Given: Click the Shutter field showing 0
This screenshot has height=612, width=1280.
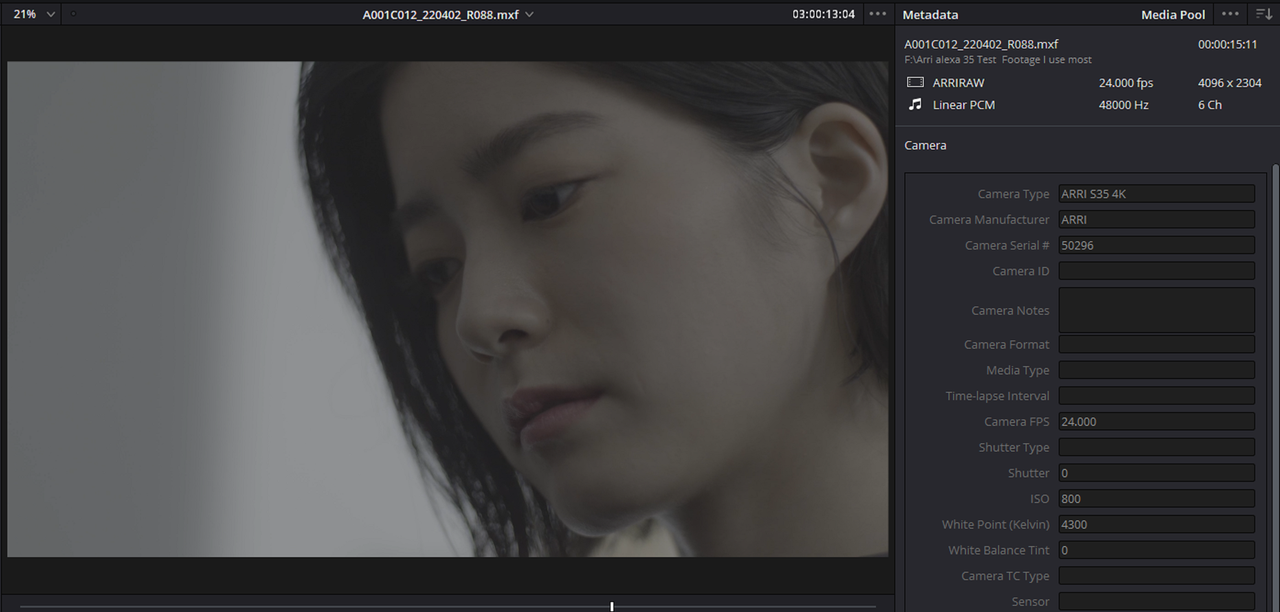Looking at the screenshot, I should pyautogui.click(x=1156, y=473).
